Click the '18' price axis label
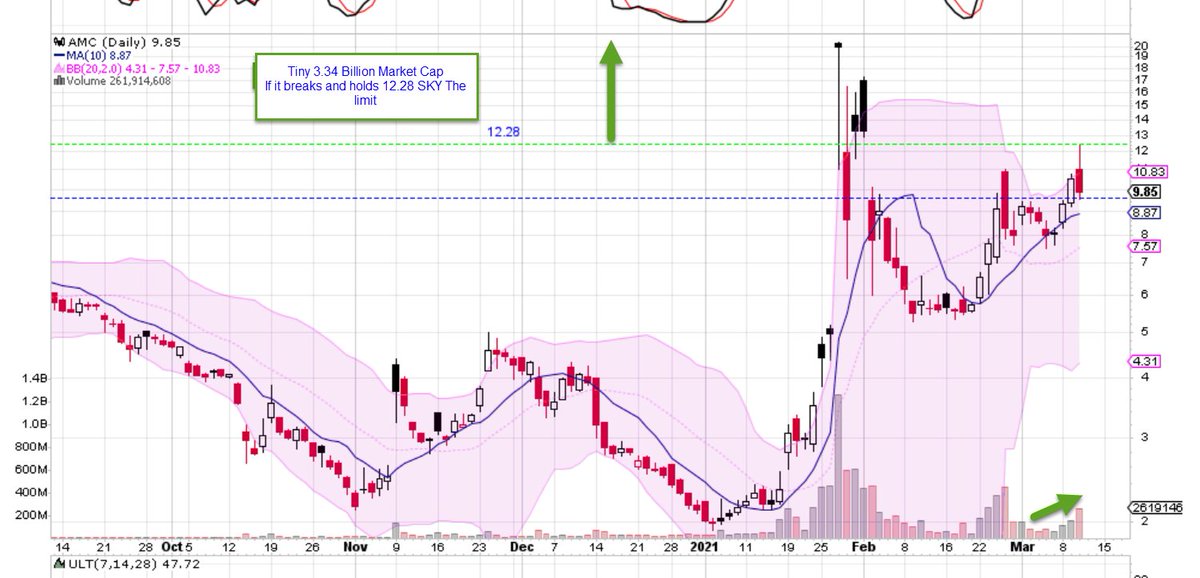 (x=1140, y=67)
